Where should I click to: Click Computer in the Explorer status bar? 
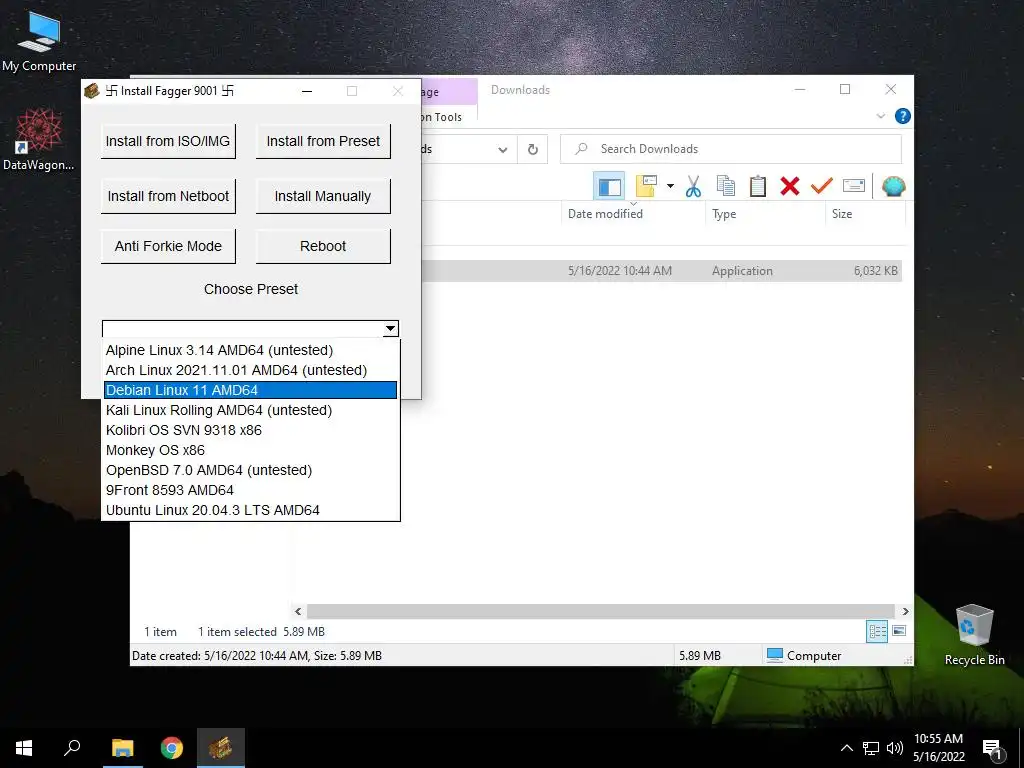click(x=804, y=656)
